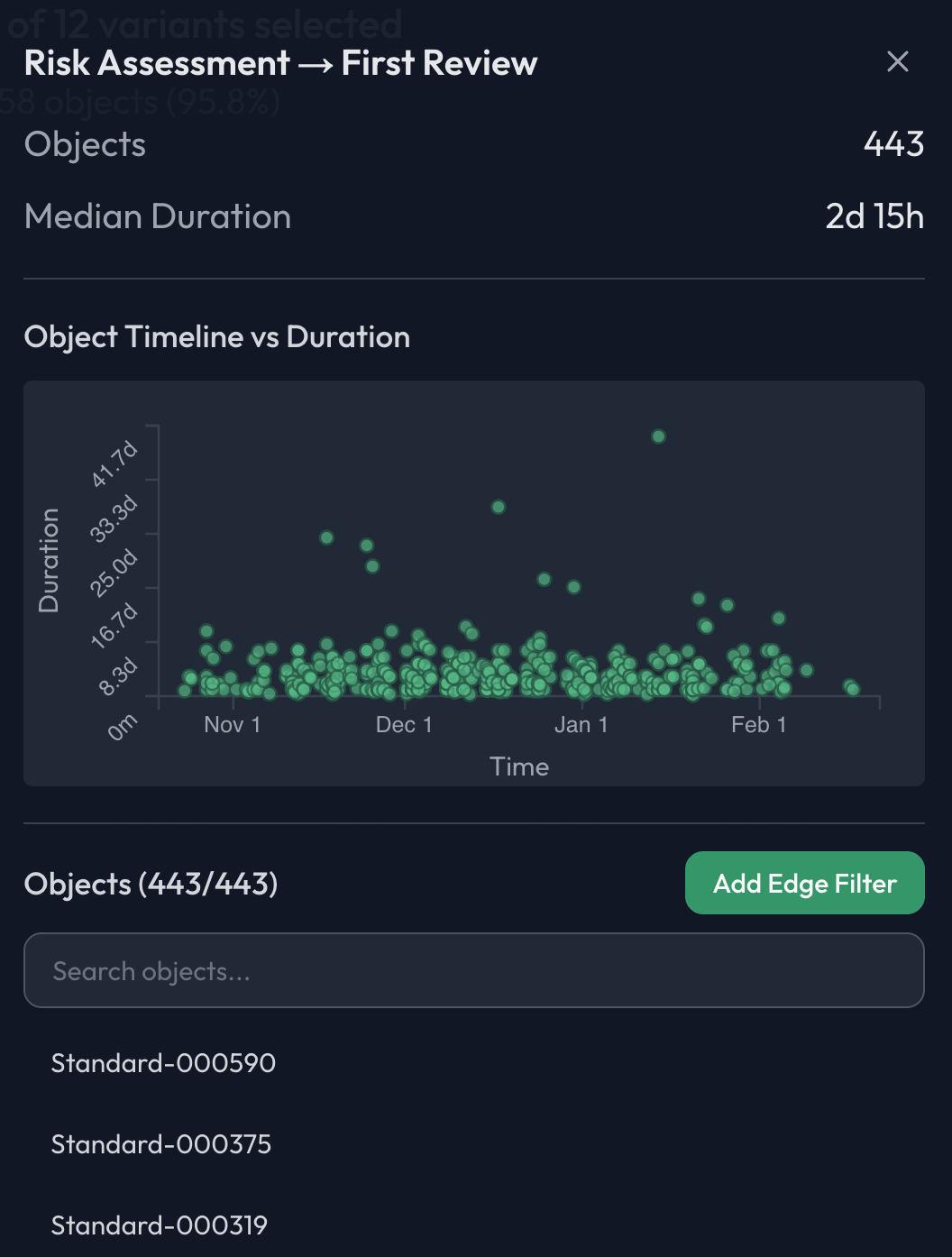Open object Standard-000590
This screenshot has width=952, height=1257.
163,1063
